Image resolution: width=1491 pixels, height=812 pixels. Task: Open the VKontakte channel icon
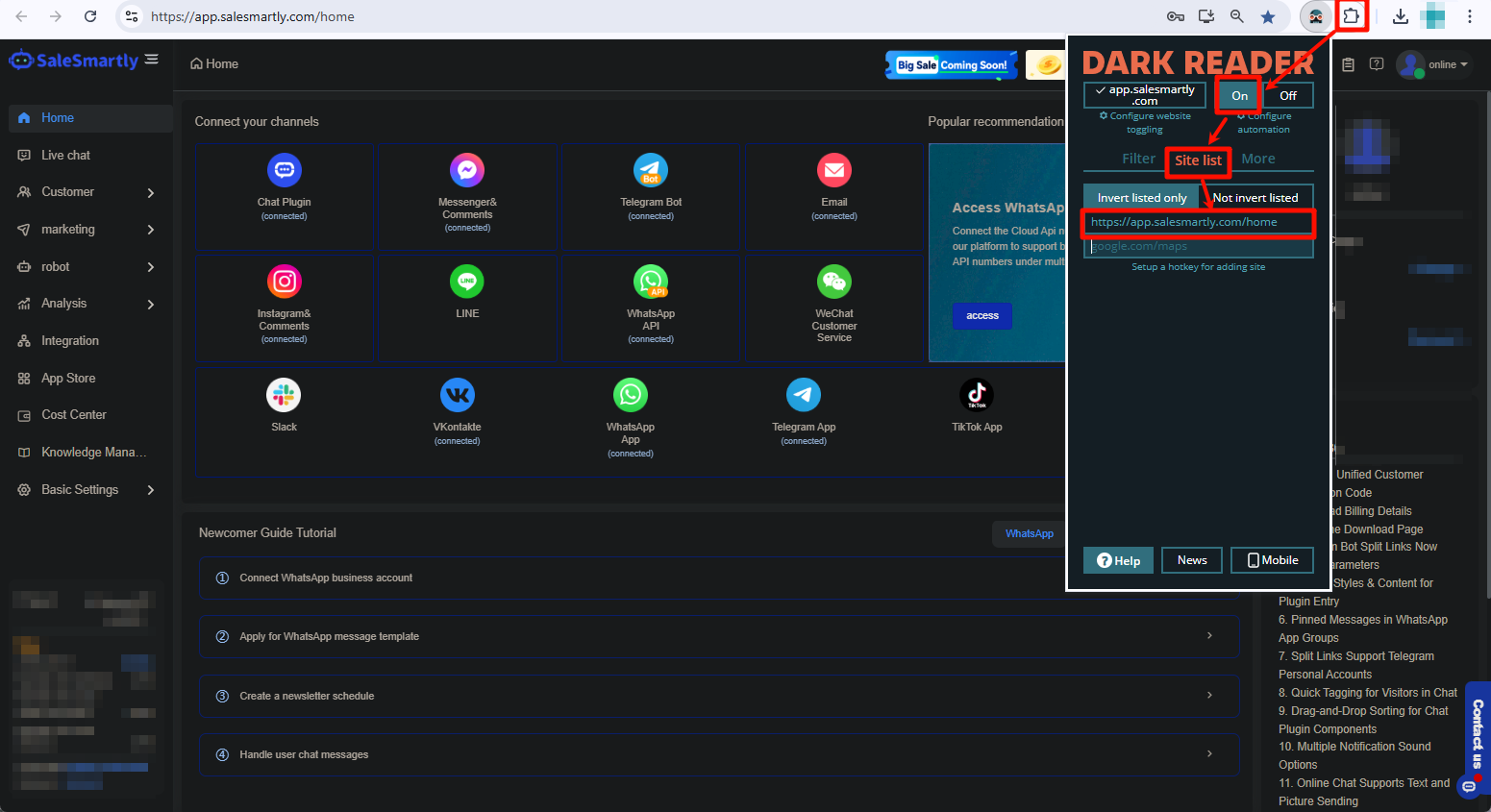(457, 395)
